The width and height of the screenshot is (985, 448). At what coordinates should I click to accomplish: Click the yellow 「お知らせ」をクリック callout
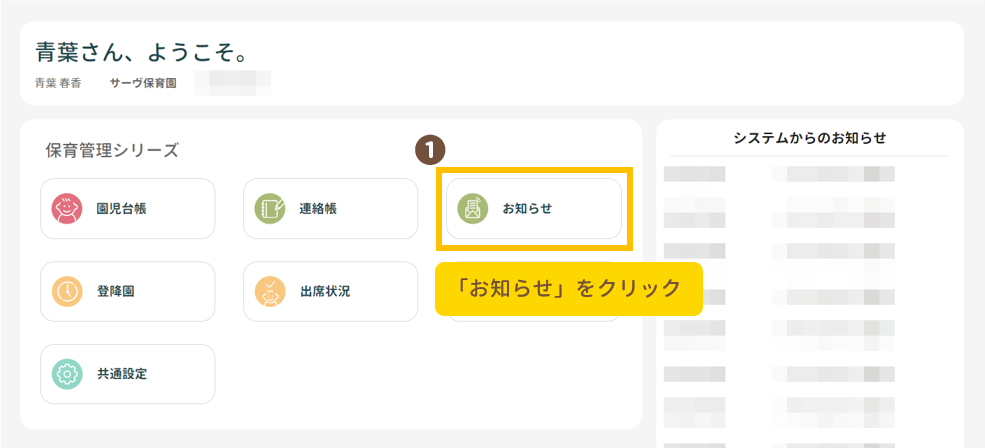[568, 288]
